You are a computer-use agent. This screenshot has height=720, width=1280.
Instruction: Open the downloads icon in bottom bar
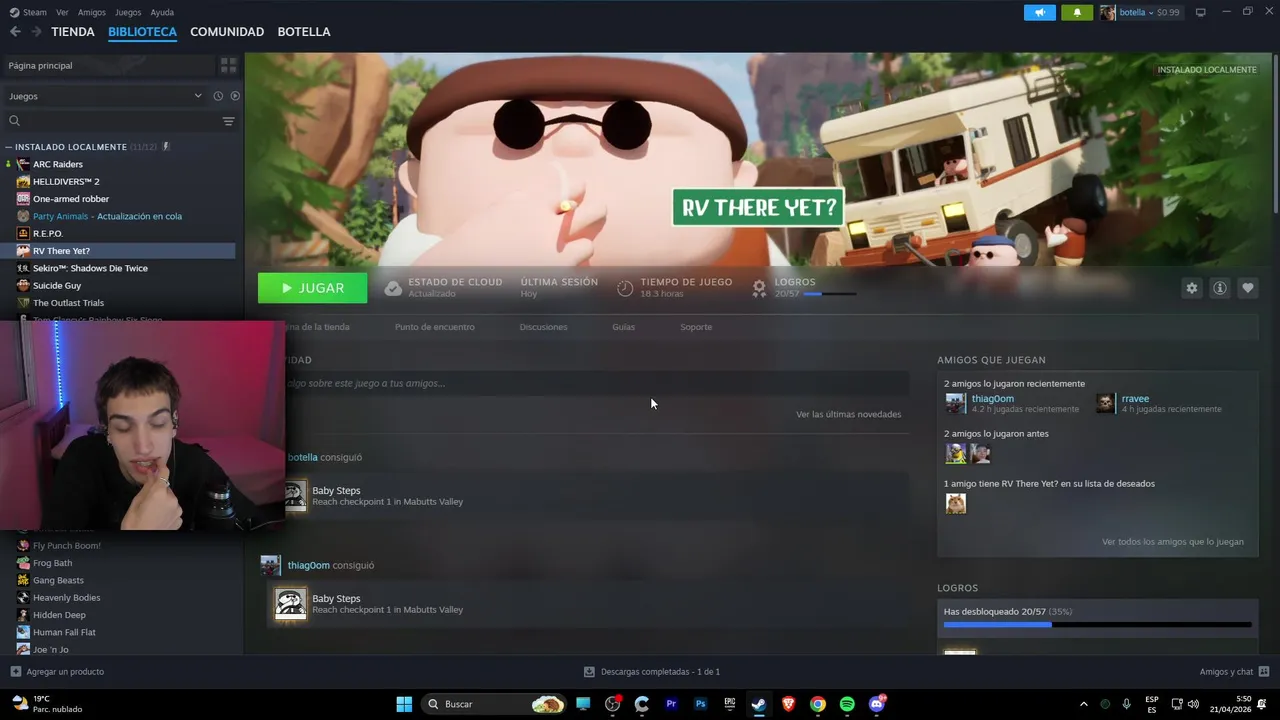589,672
